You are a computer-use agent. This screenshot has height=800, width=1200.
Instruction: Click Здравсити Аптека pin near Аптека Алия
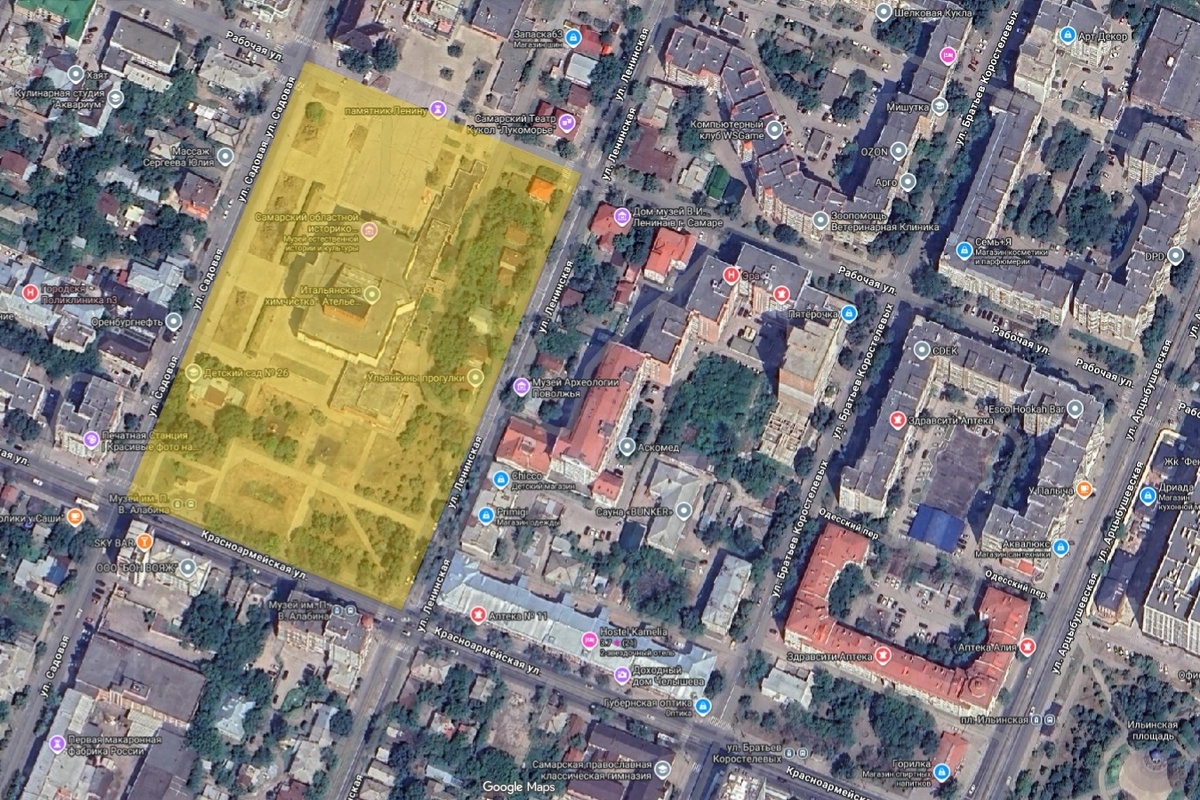tap(883, 656)
